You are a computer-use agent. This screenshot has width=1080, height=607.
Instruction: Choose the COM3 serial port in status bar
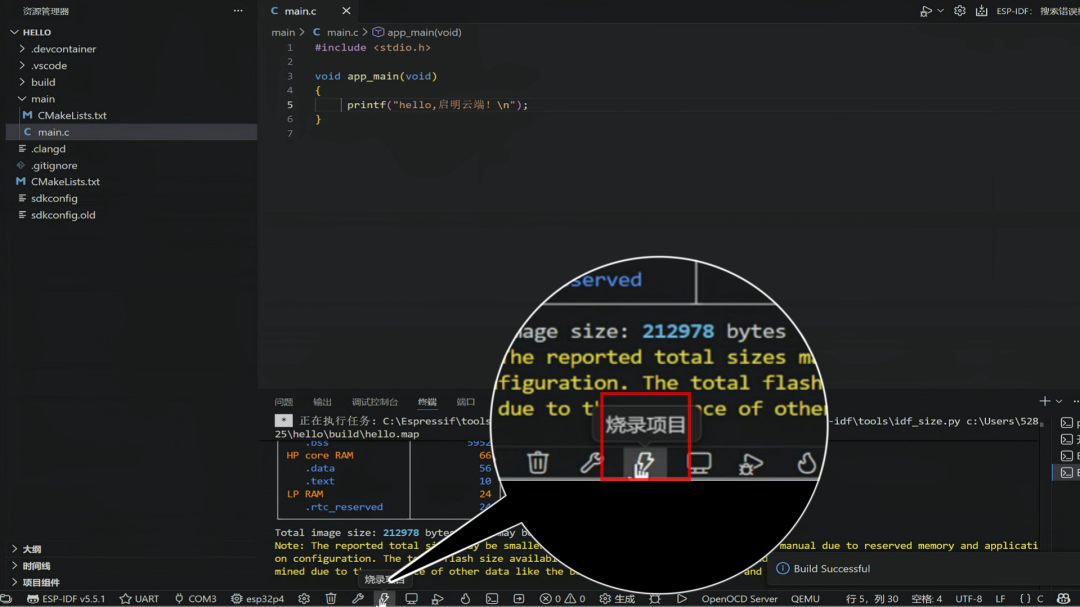point(196,599)
